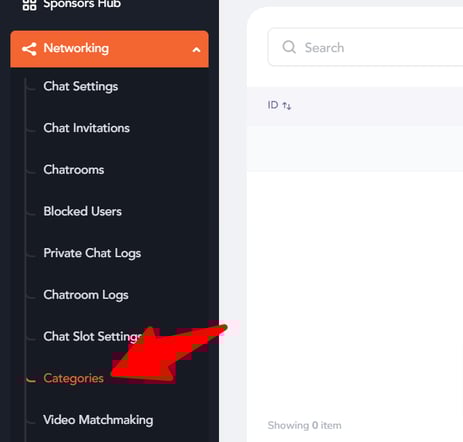Select the Networking menu label
Image resolution: width=463 pixels, height=442 pixels.
click(x=76, y=48)
